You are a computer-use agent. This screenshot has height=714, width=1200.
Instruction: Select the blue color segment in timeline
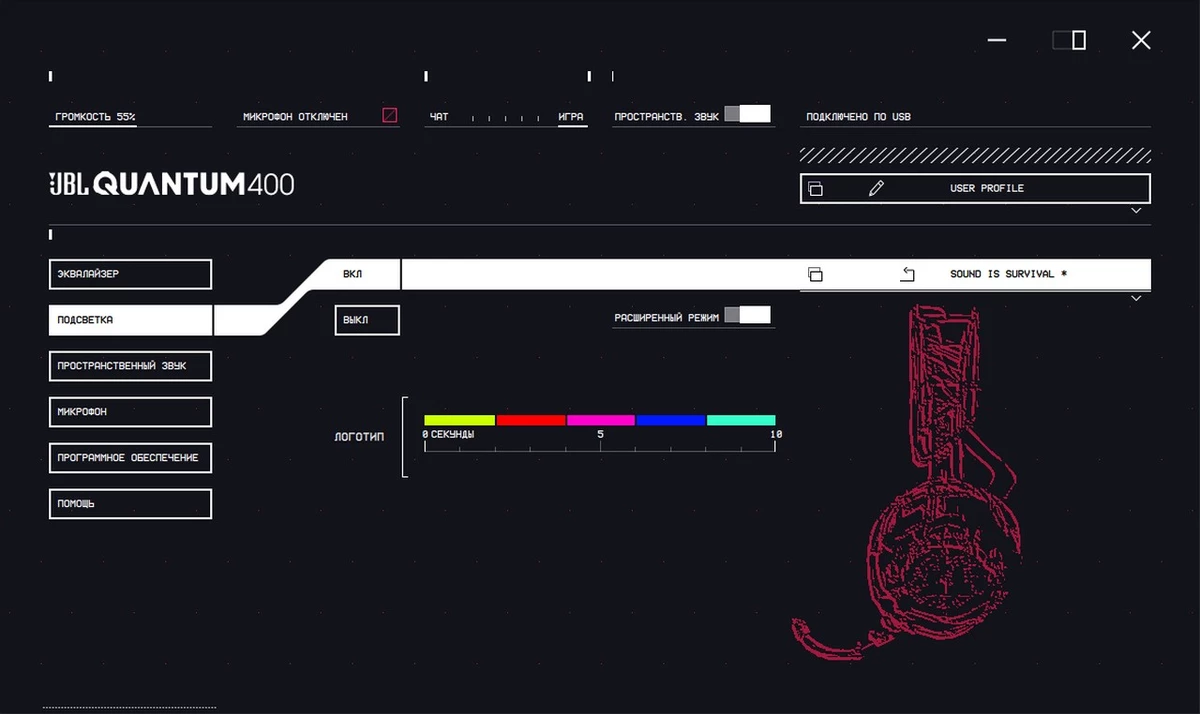tap(670, 420)
